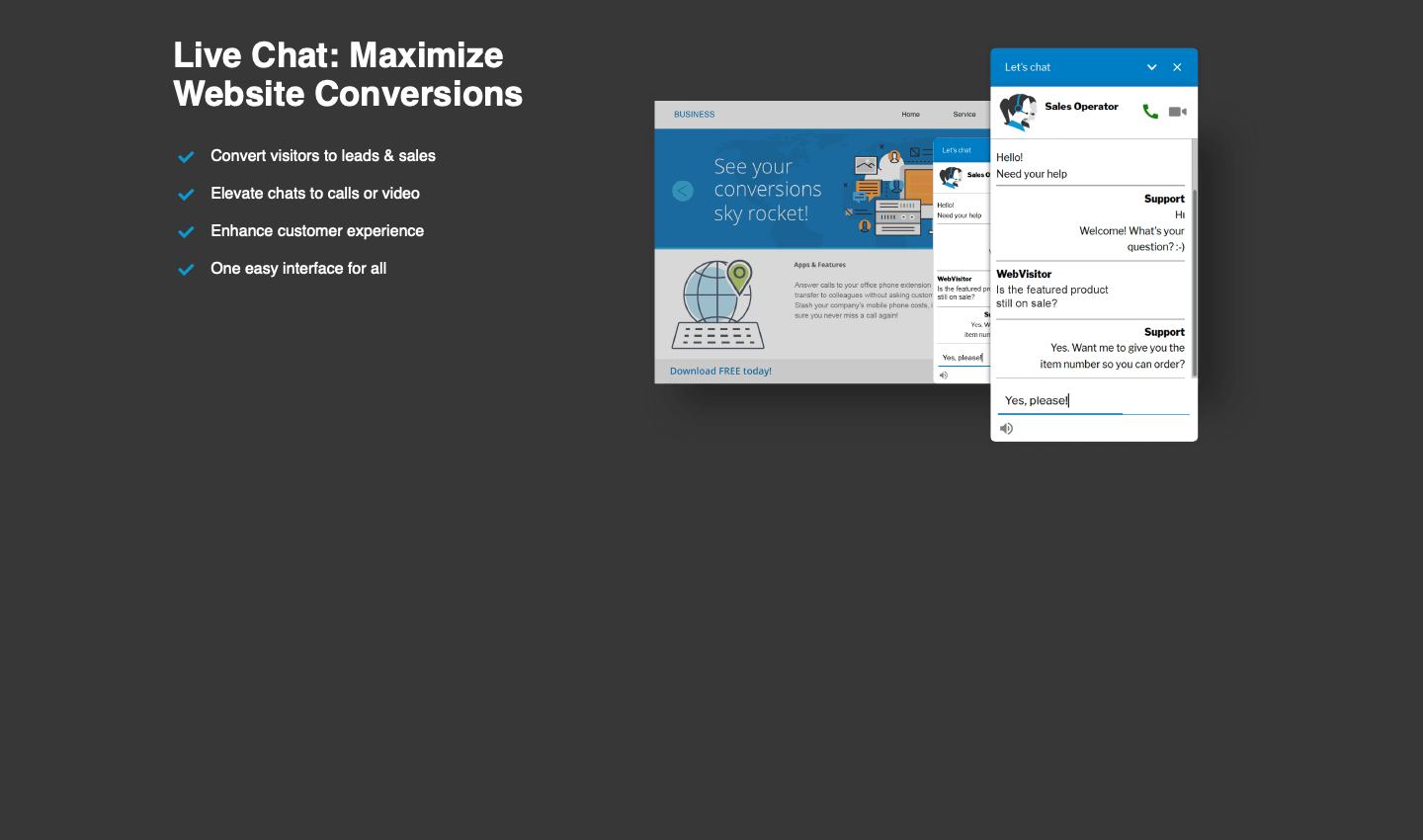Start a voice call with the green phone icon
The height and width of the screenshot is (840, 1423).
point(1150,112)
